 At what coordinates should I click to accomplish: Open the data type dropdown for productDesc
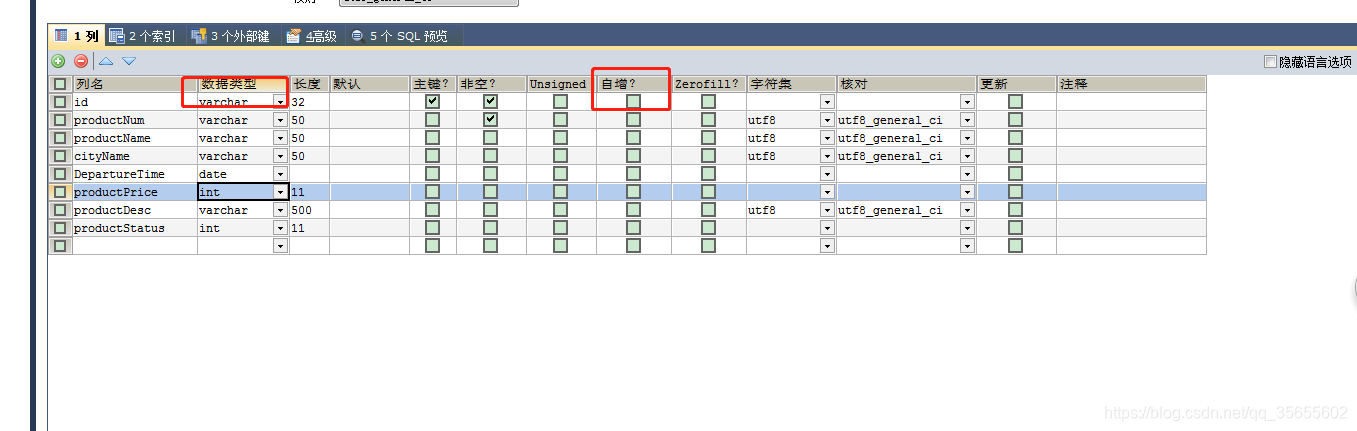coord(280,210)
